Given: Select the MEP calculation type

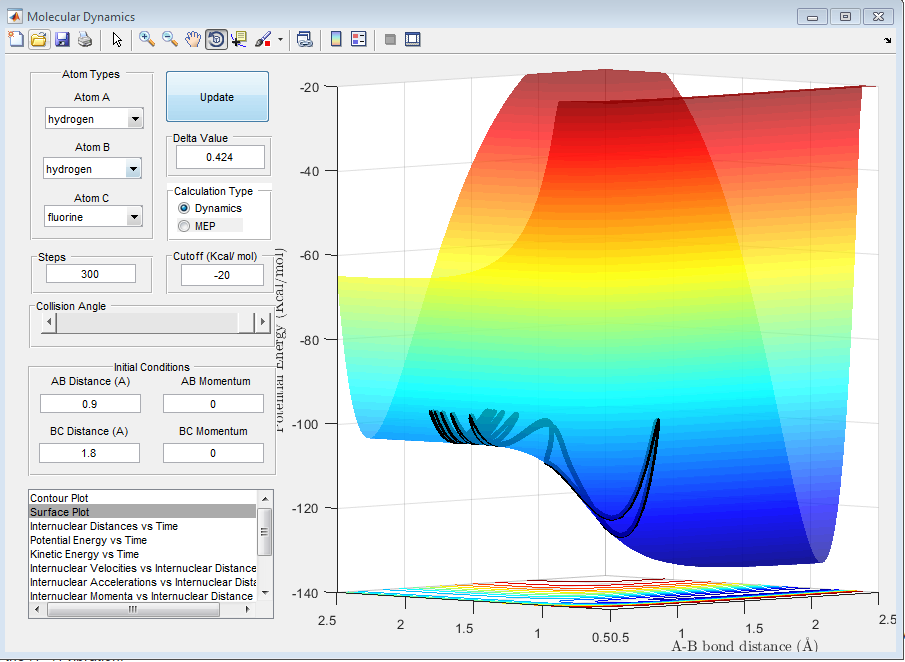Looking at the screenshot, I should [184, 226].
